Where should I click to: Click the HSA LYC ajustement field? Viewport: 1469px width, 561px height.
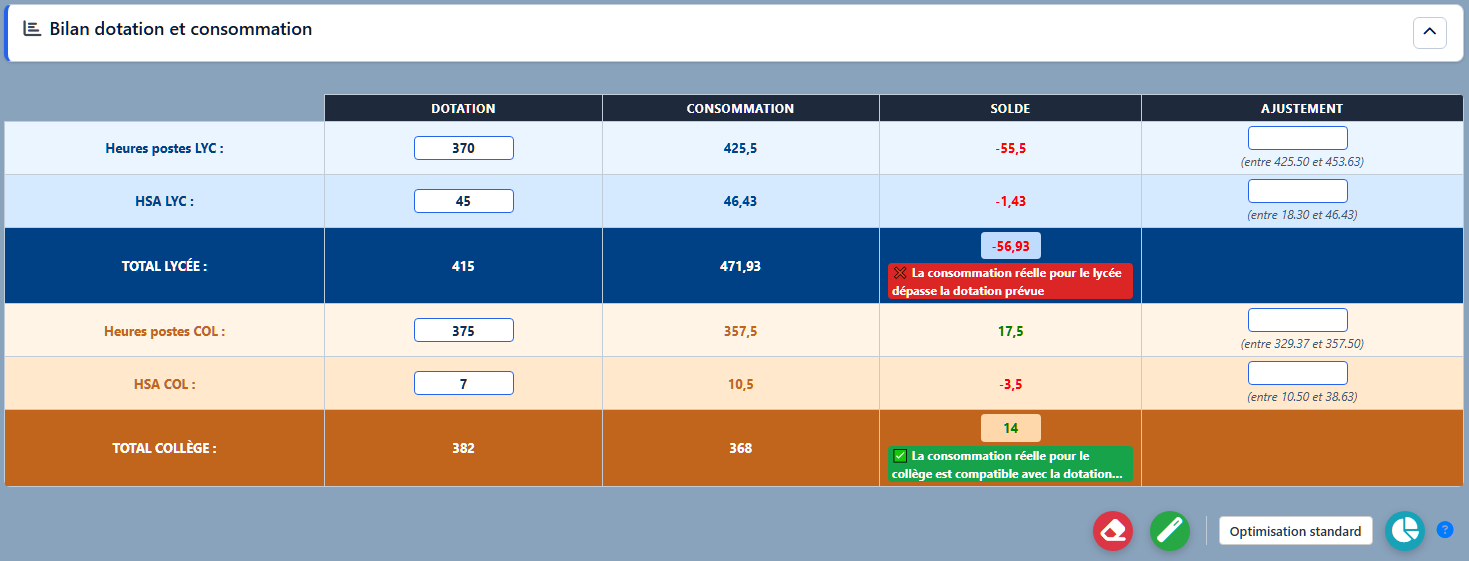click(1298, 191)
